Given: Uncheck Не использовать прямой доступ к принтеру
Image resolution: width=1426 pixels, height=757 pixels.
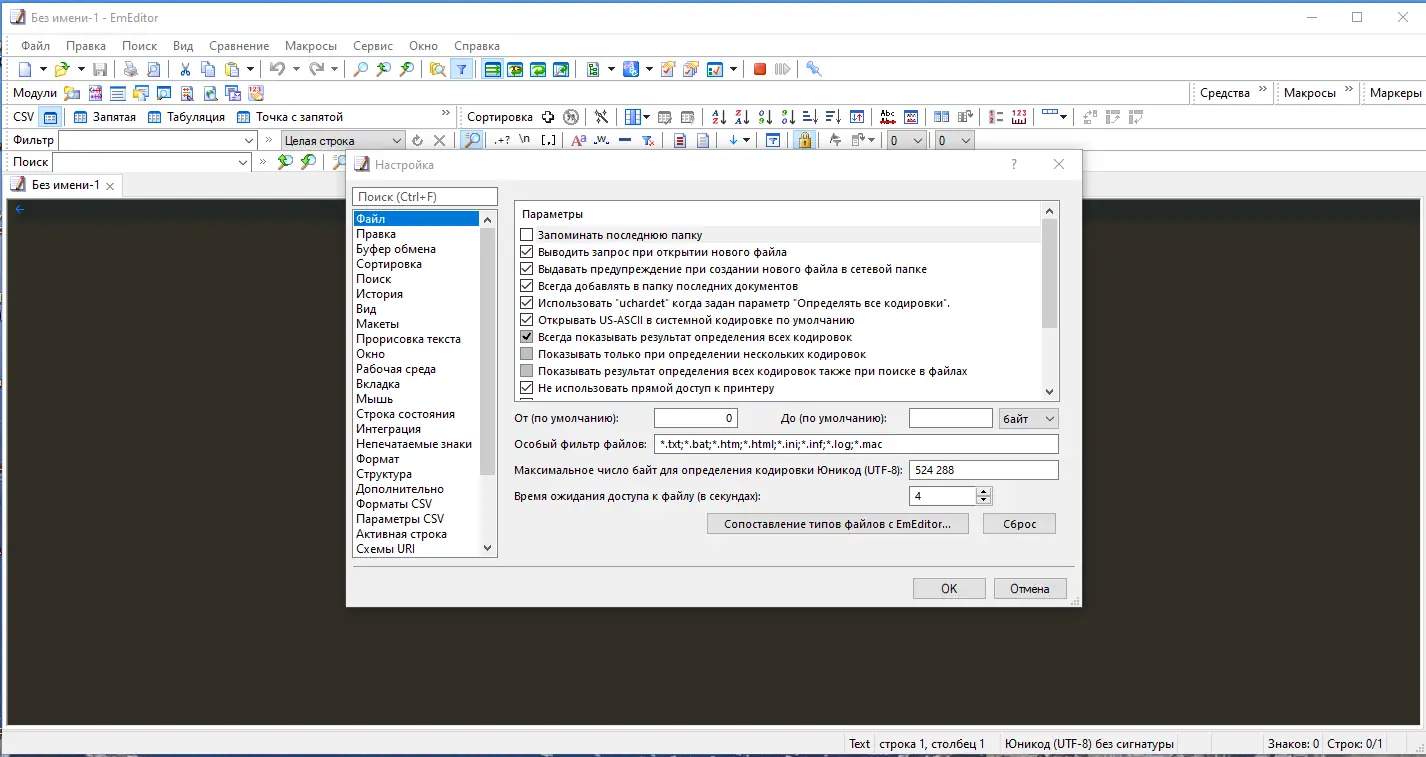Looking at the screenshot, I should click(x=526, y=387).
